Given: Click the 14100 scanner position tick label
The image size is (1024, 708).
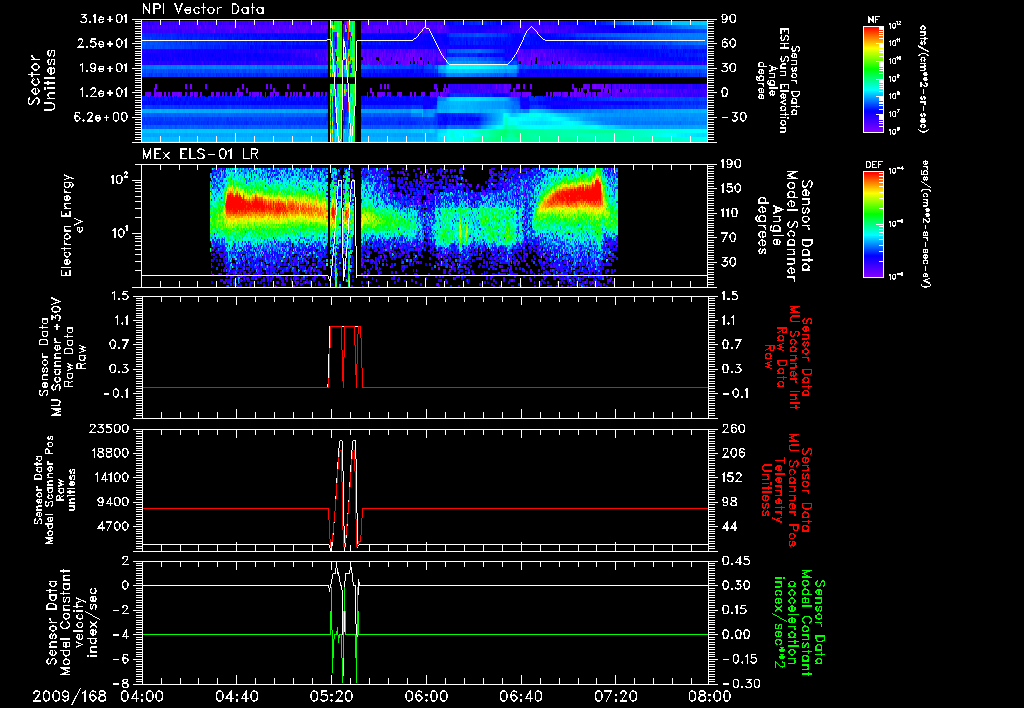Looking at the screenshot, I should point(110,477).
